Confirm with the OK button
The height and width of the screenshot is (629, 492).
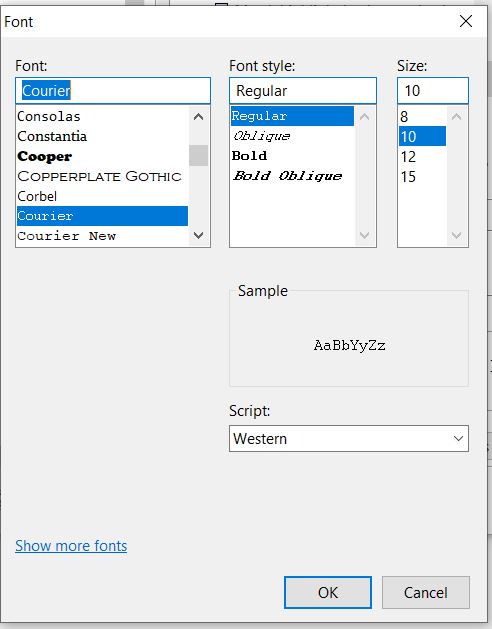(327, 592)
